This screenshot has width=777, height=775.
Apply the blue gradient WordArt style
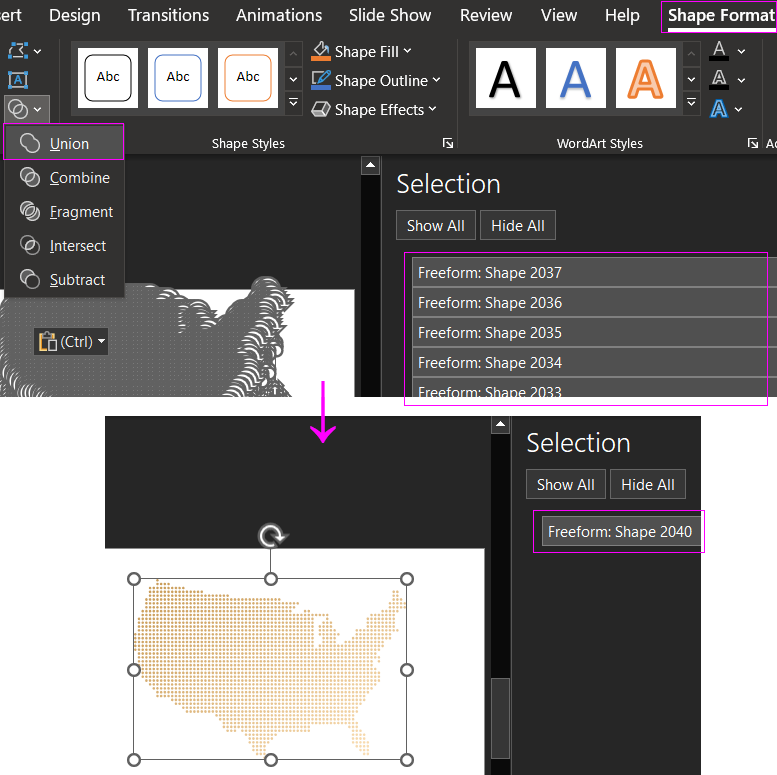point(575,78)
